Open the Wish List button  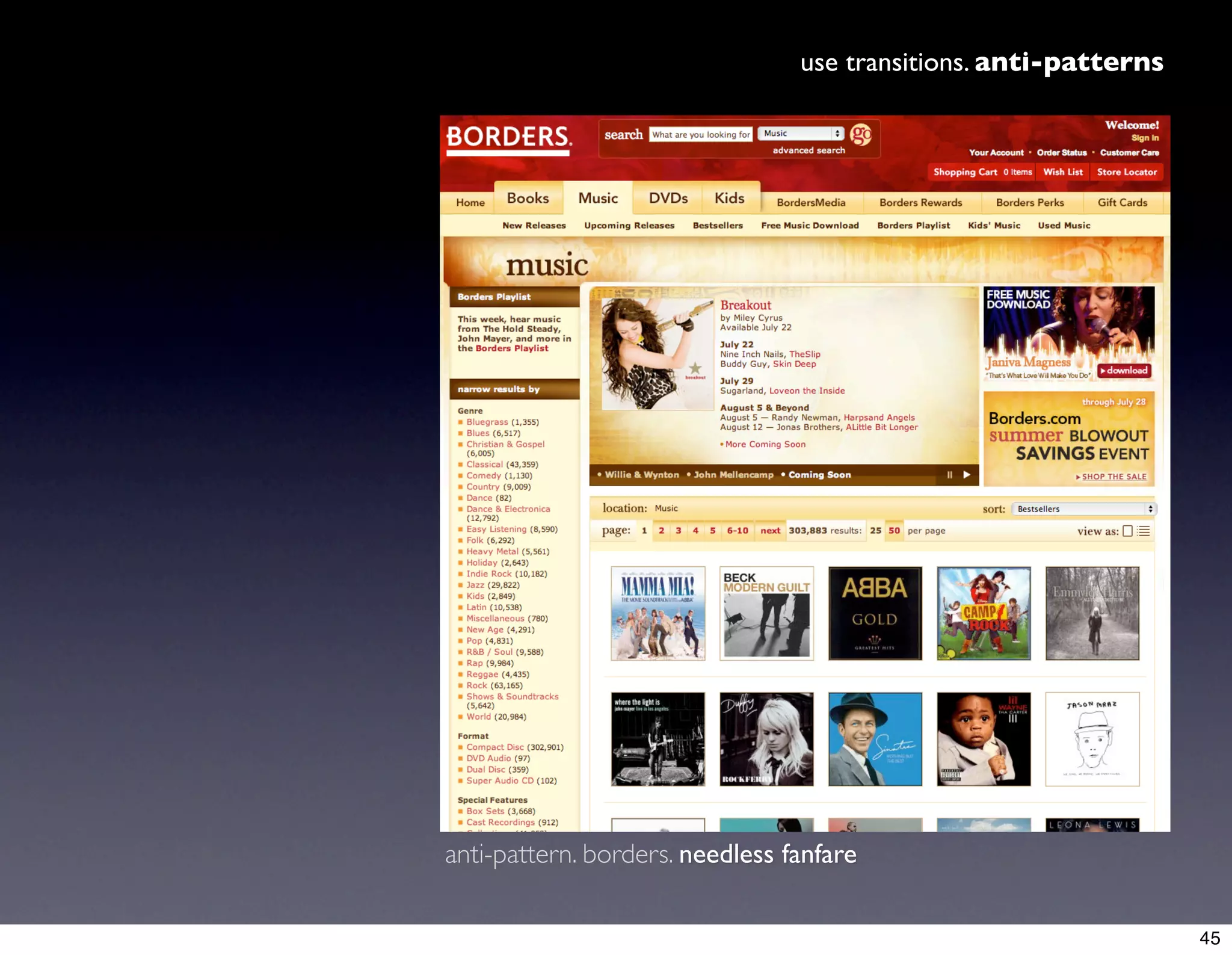(1063, 172)
